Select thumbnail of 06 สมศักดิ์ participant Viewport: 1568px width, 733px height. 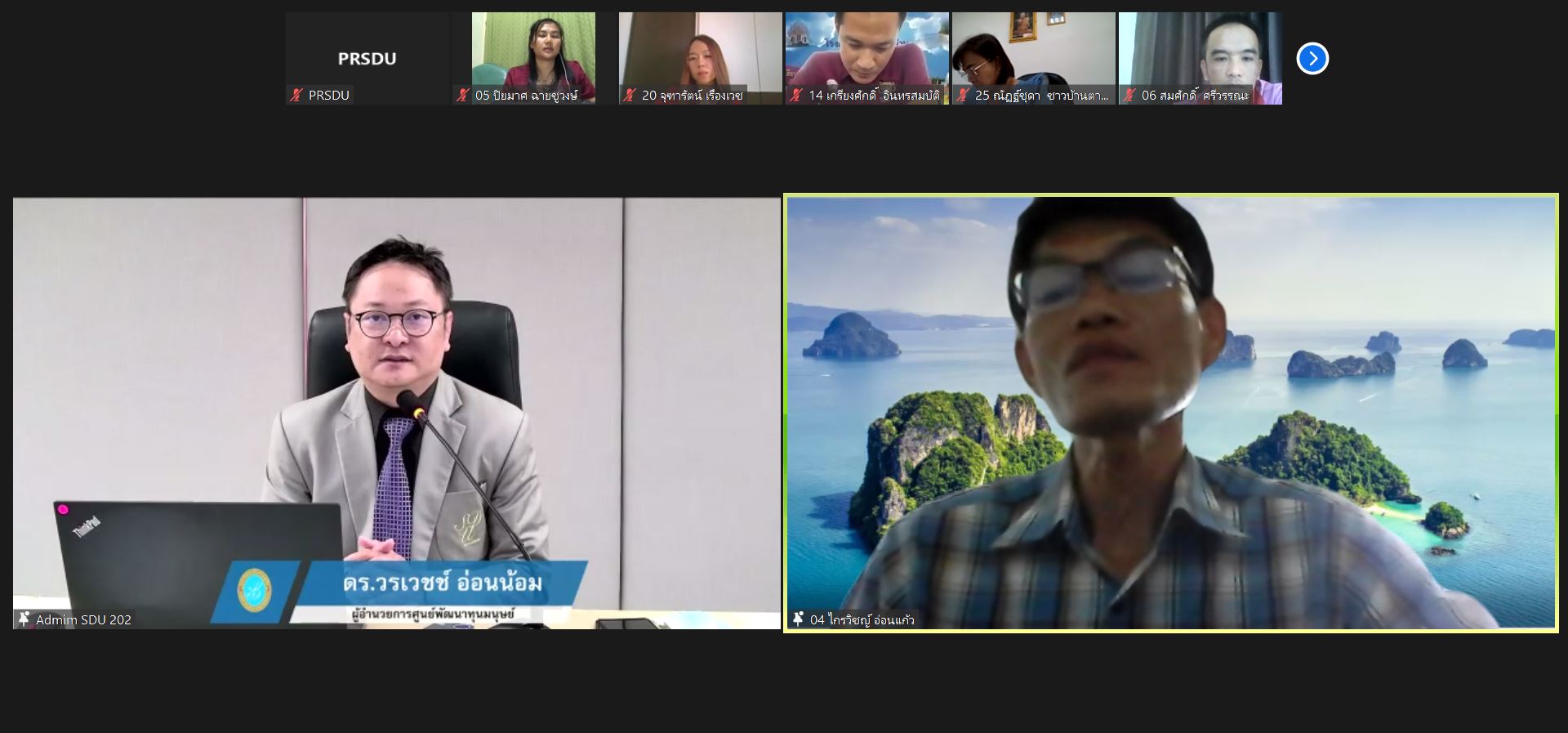point(1200,58)
